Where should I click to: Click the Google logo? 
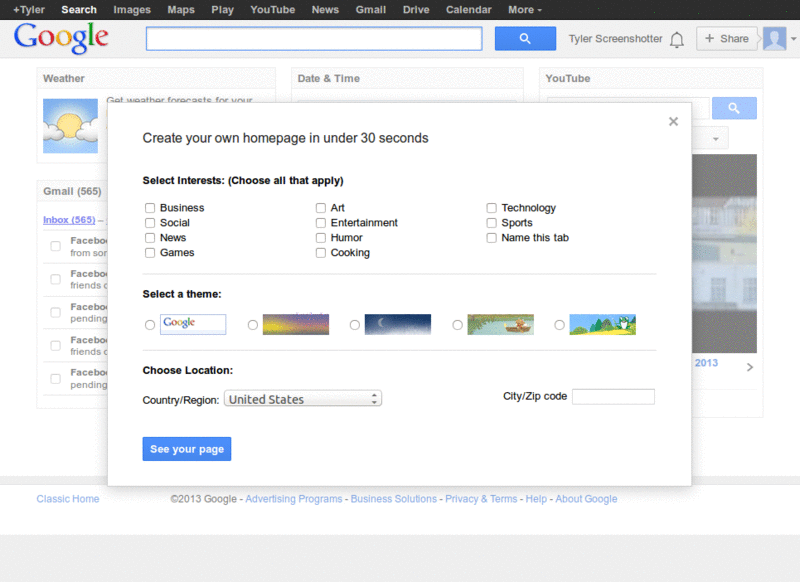click(61, 38)
